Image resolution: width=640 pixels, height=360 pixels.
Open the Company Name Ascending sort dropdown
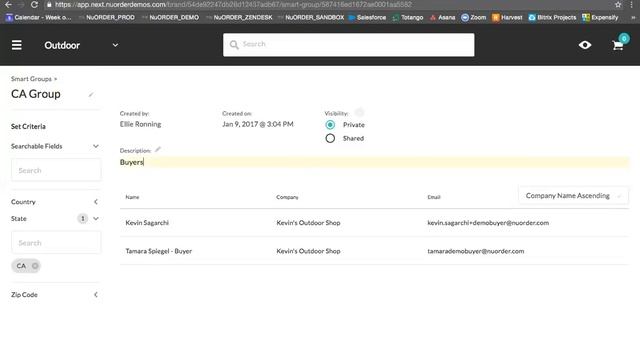click(x=573, y=196)
